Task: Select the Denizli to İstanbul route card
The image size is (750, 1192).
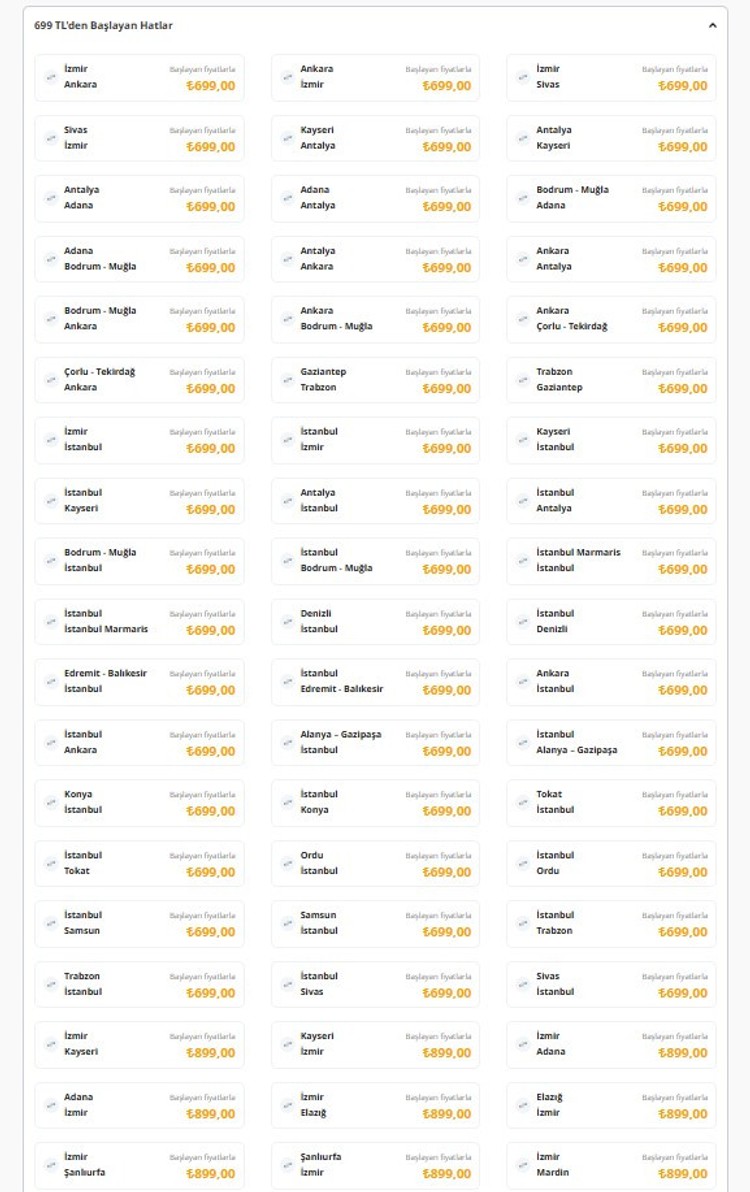Action: coord(375,621)
